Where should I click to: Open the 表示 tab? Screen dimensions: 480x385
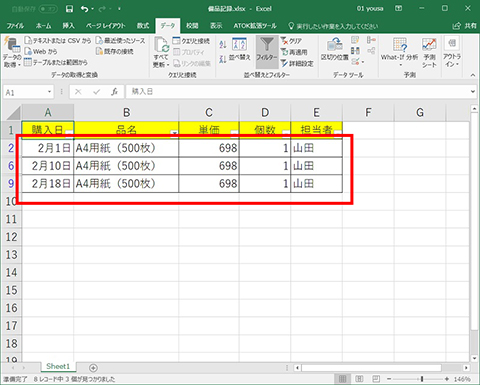coord(216,26)
